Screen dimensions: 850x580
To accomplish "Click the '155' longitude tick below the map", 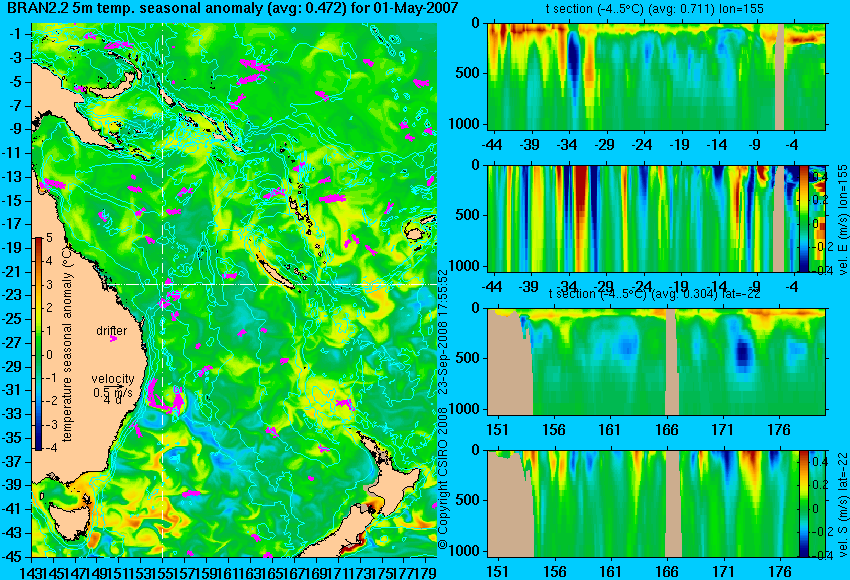I will (x=162, y=572).
